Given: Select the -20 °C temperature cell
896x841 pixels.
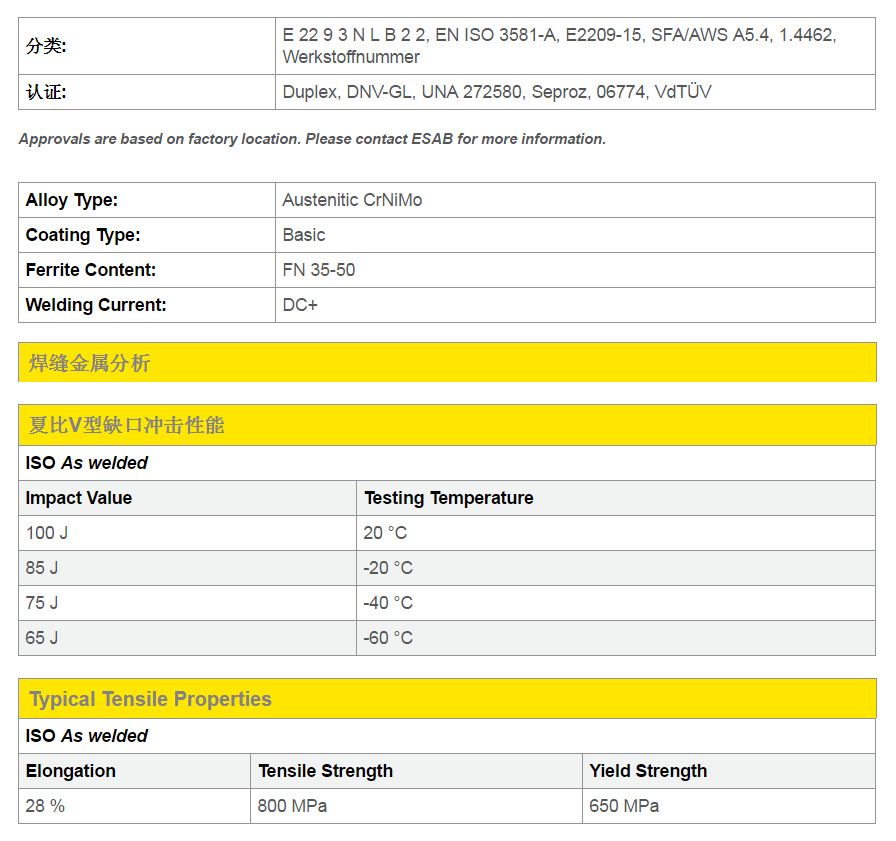Looking at the screenshot, I should 616,568.
